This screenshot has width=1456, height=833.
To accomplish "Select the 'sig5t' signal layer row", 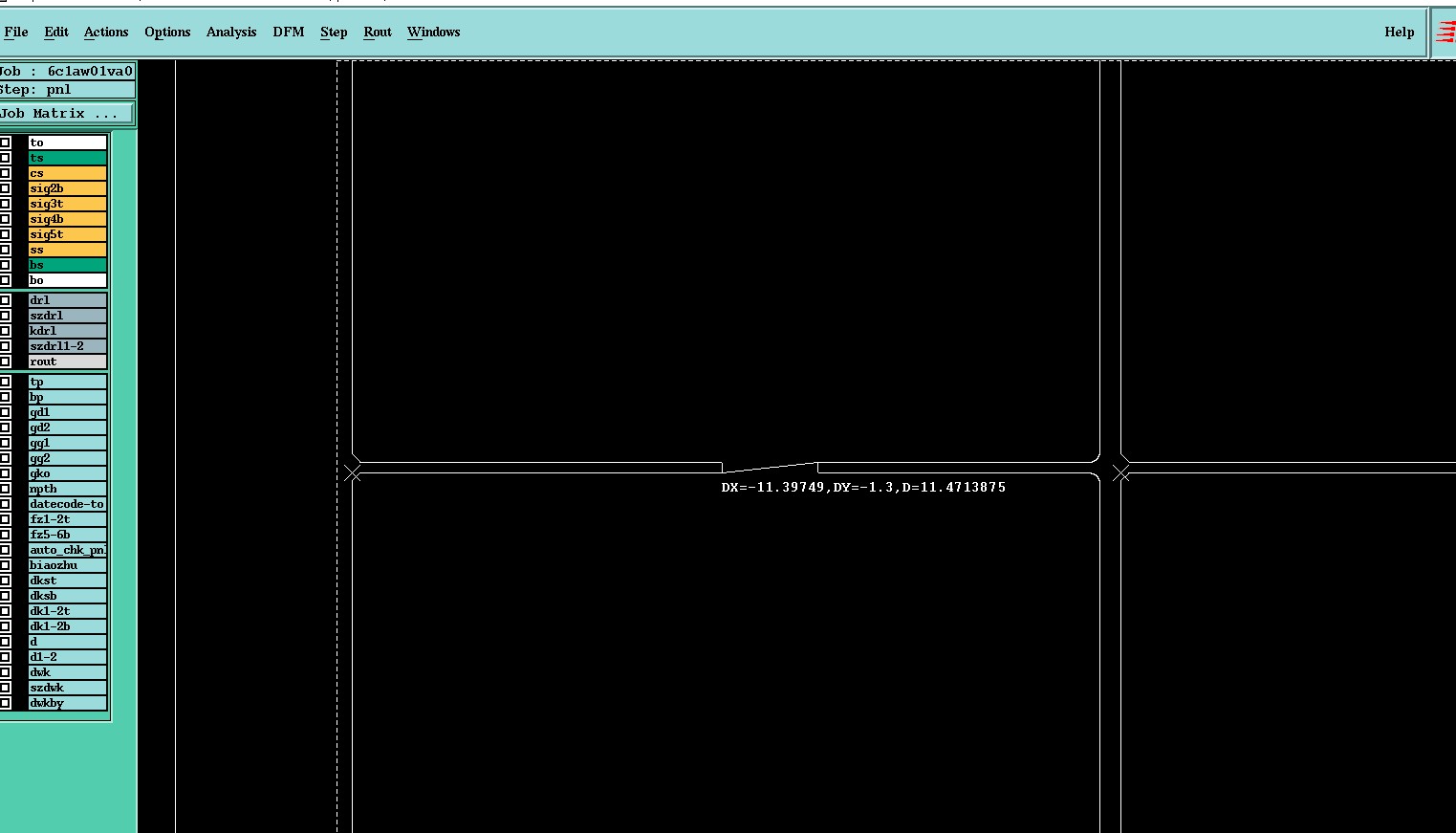I will [67, 234].
